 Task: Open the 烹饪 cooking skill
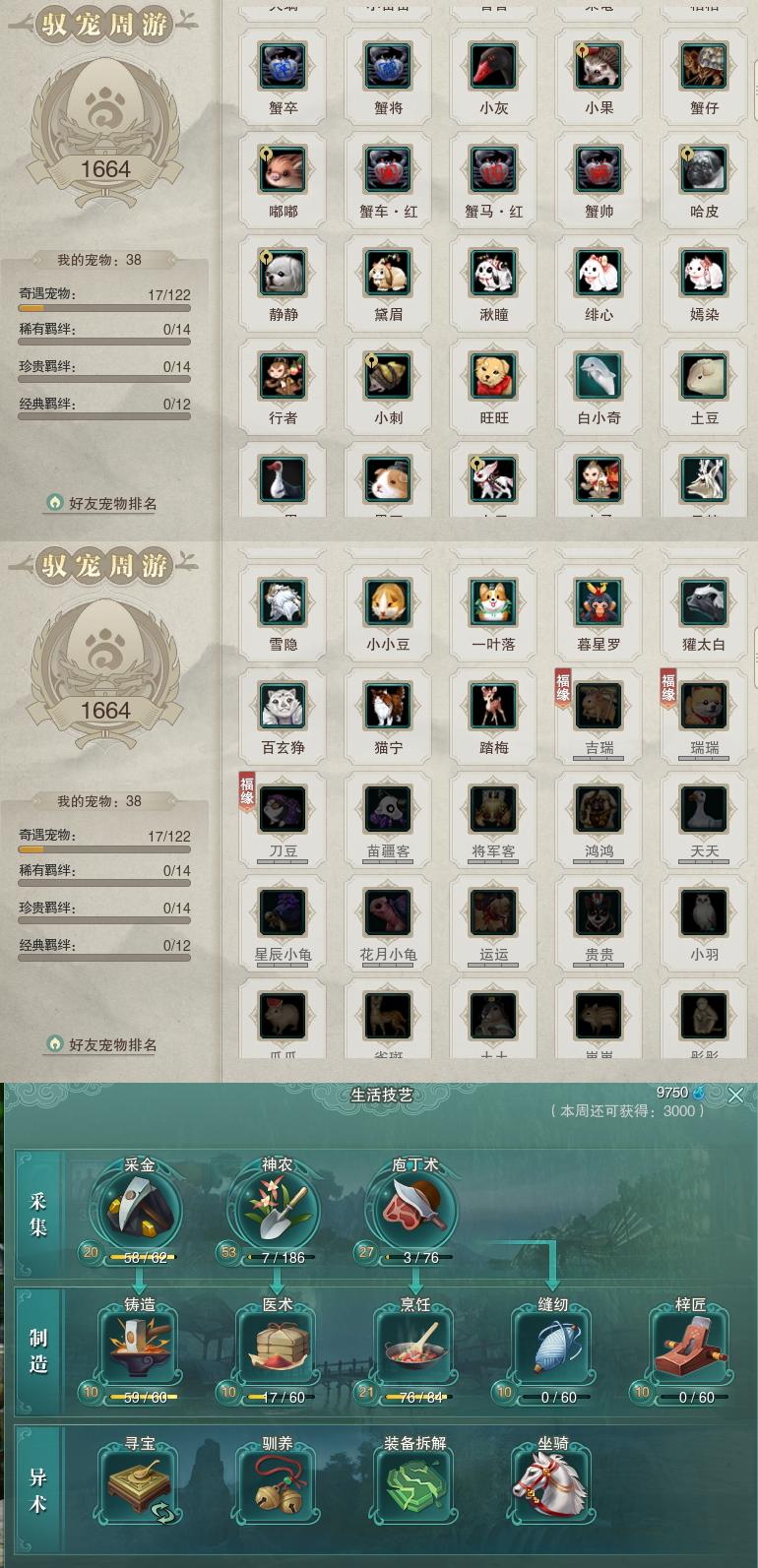[414, 1347]
